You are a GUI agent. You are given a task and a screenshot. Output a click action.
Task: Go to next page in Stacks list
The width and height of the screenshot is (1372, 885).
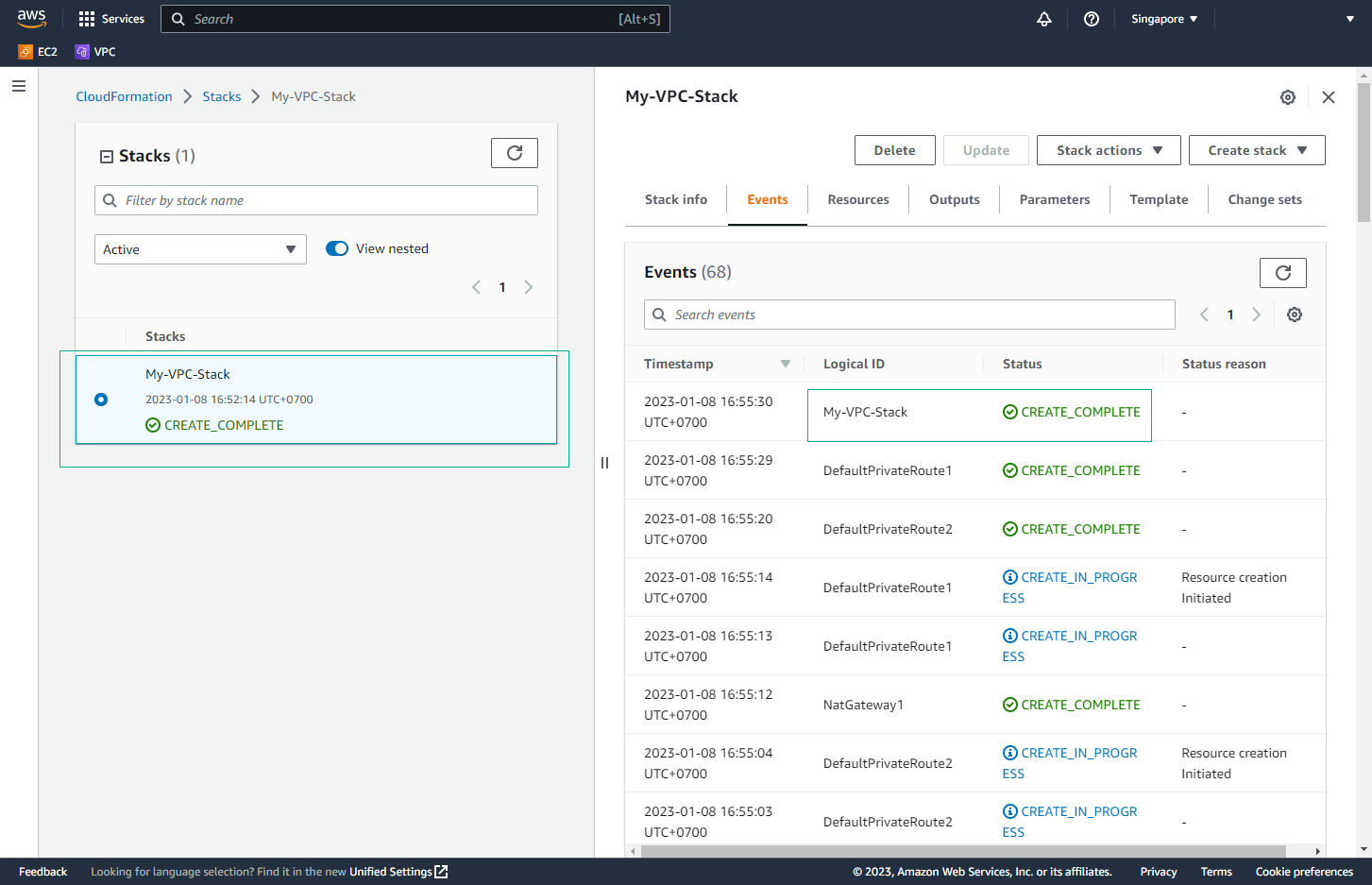pos(529,287)
